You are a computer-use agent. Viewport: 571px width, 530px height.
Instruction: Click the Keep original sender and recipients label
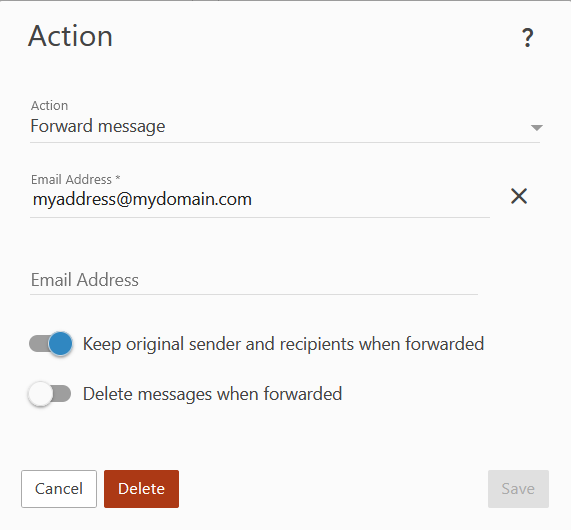pyautogui.click(x=283, y=344)
